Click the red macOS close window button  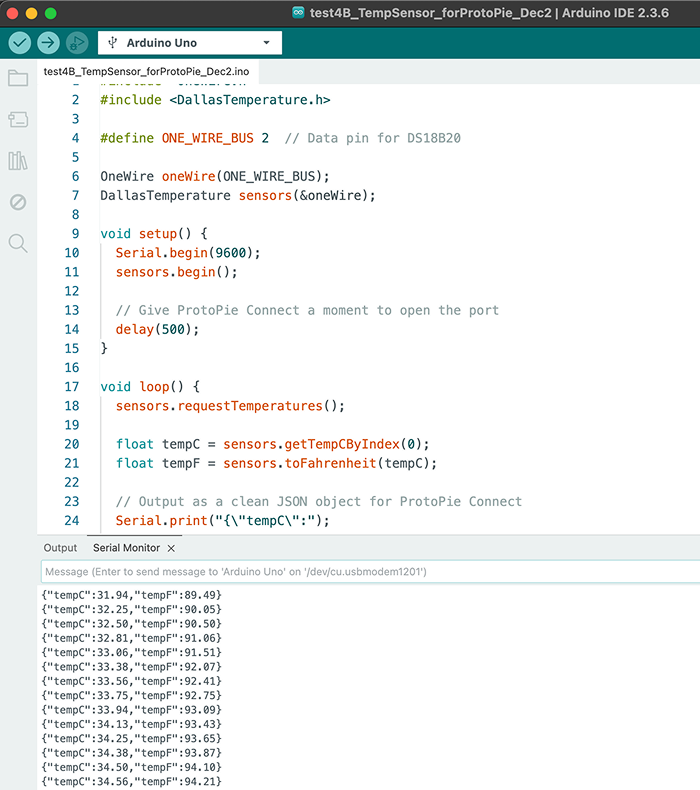(x=12, y=13)
